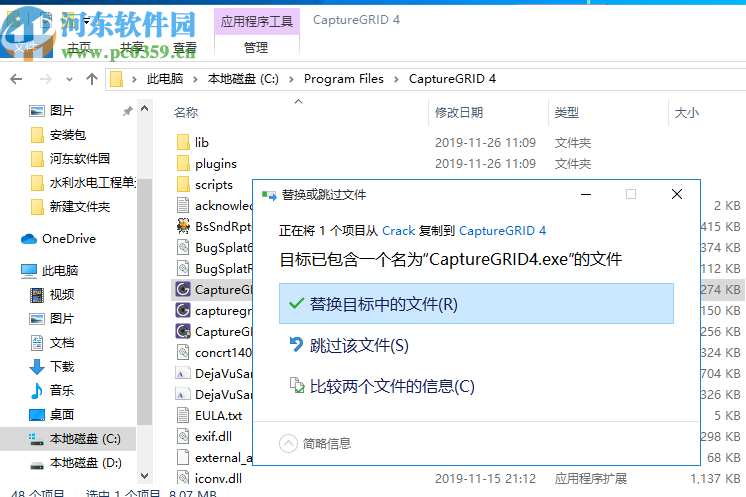746x497 pixels.
Task: Select iconv.dll file icon
Action: (183, 478)
